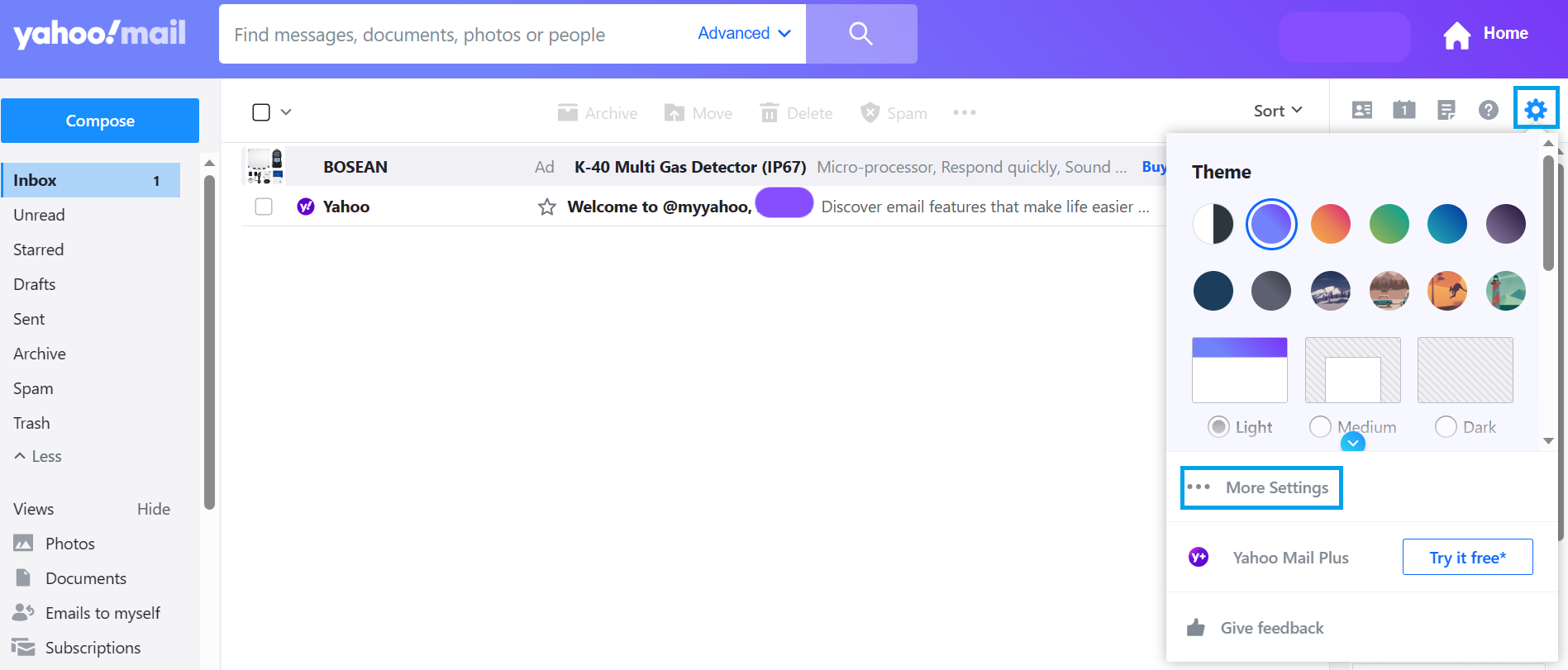The image size is (1568, 670).
Task: Collapse folders with the Less chevron
Action: point(20,456)
